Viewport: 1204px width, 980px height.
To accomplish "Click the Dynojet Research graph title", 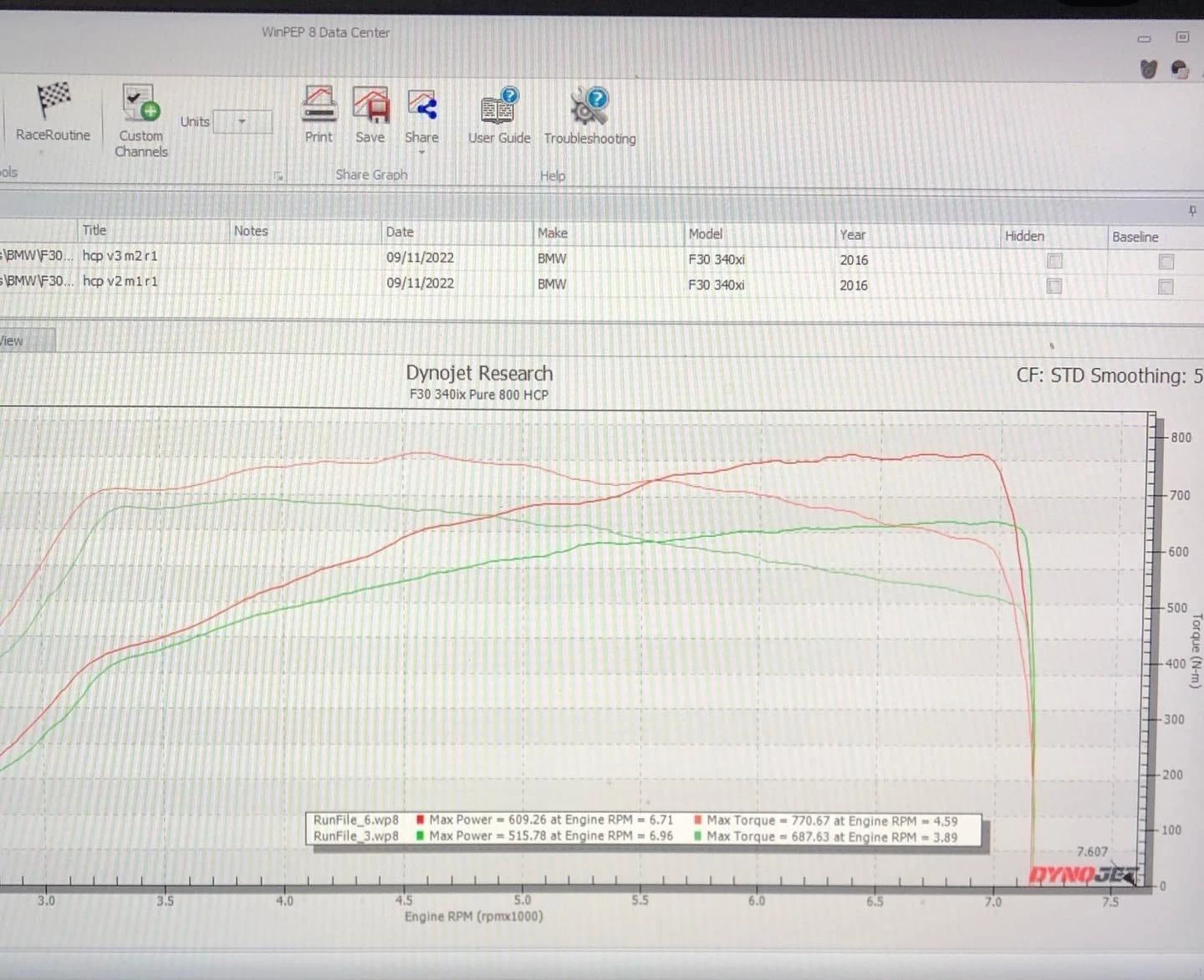I will point(479,373).
